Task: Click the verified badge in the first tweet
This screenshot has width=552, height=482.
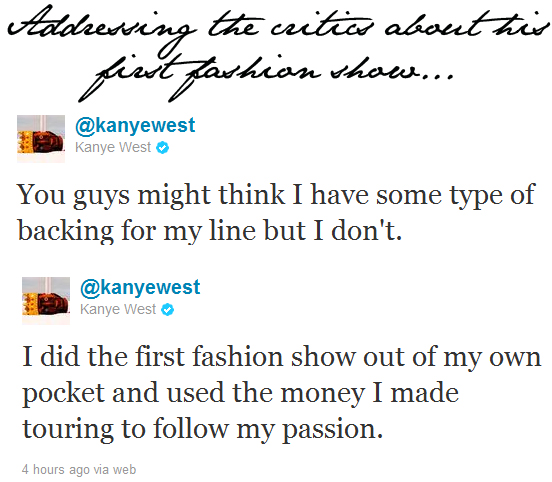Action: click(x=163, y=148)
